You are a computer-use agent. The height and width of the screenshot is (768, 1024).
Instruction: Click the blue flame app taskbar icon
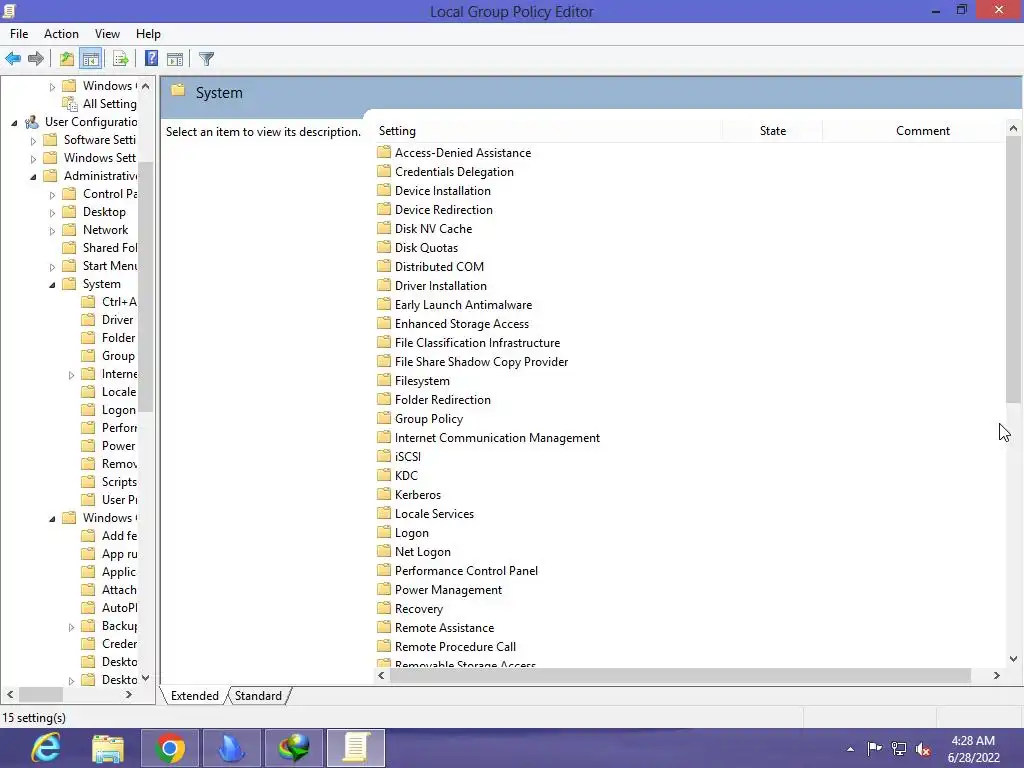(x=232, y=748)
